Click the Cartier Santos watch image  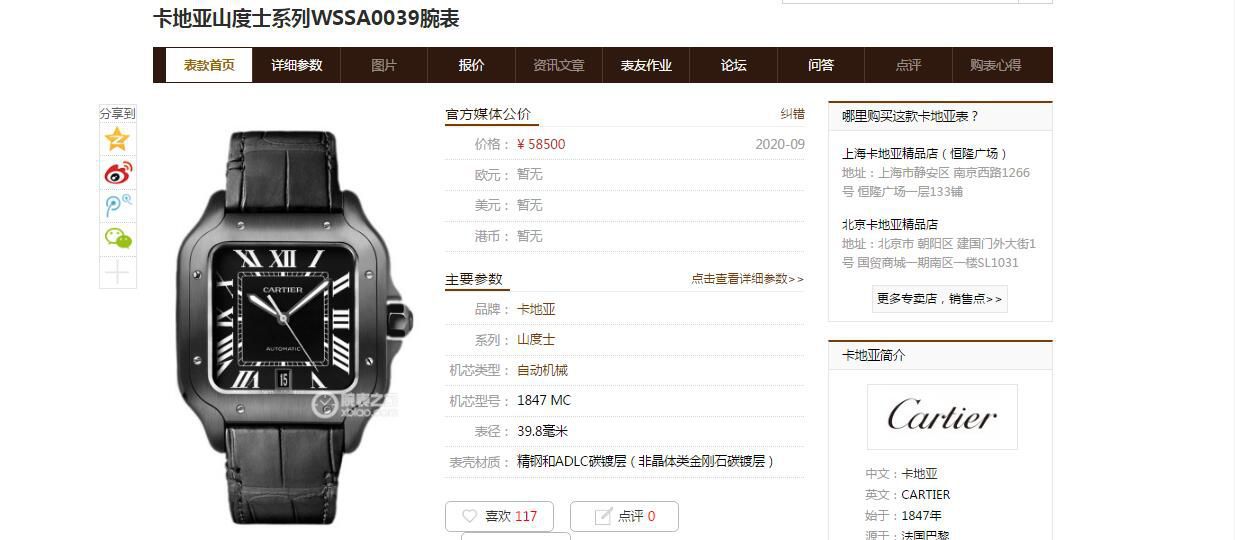295,325
